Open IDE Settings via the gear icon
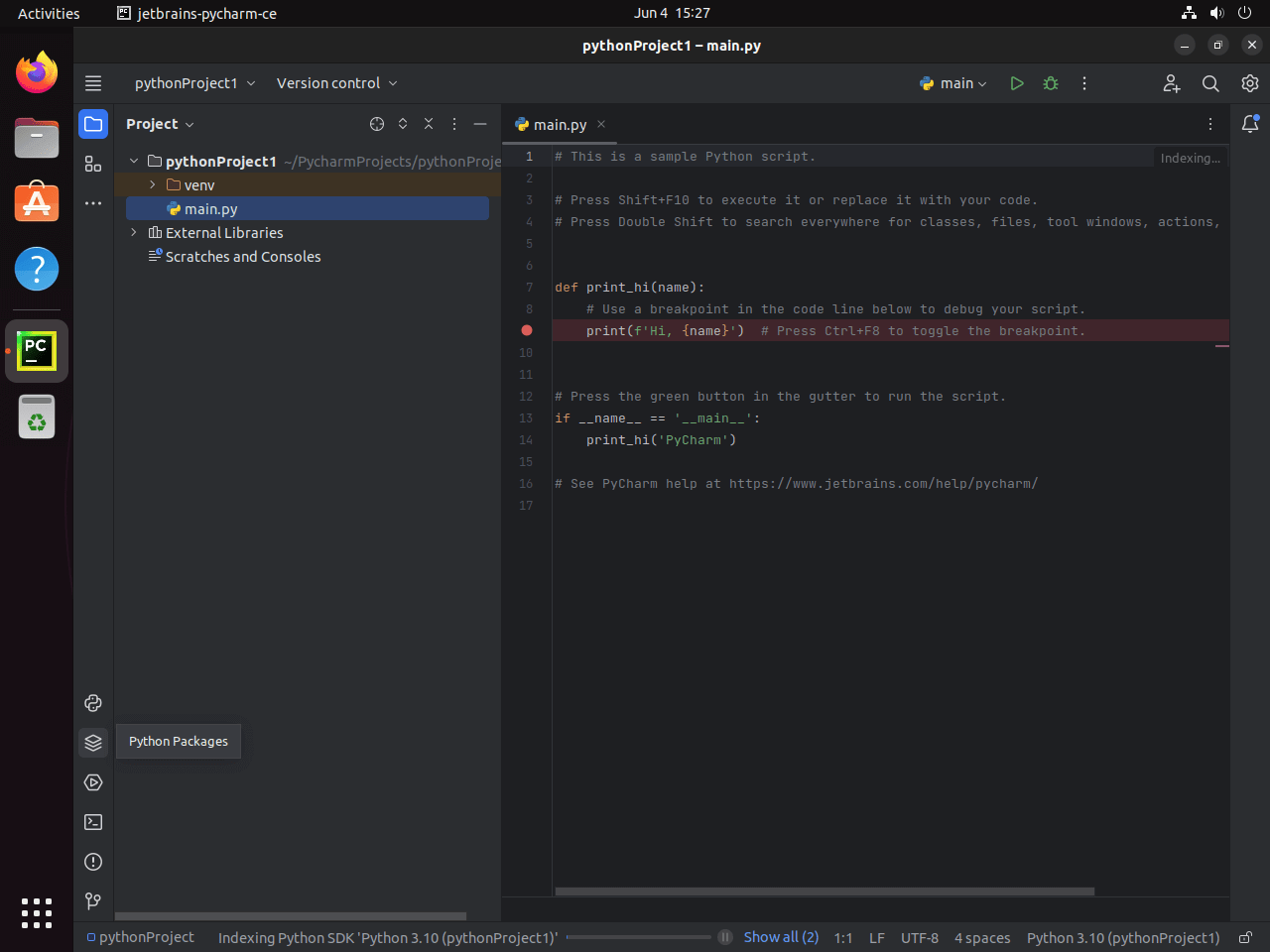The image size is (1270, 952). click(x=1249, y=83)
